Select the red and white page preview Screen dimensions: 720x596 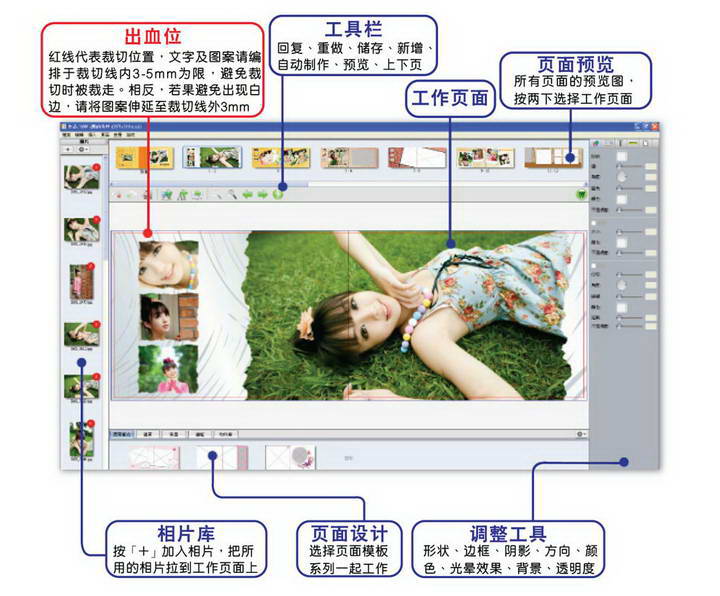click(x=417, y=157)
